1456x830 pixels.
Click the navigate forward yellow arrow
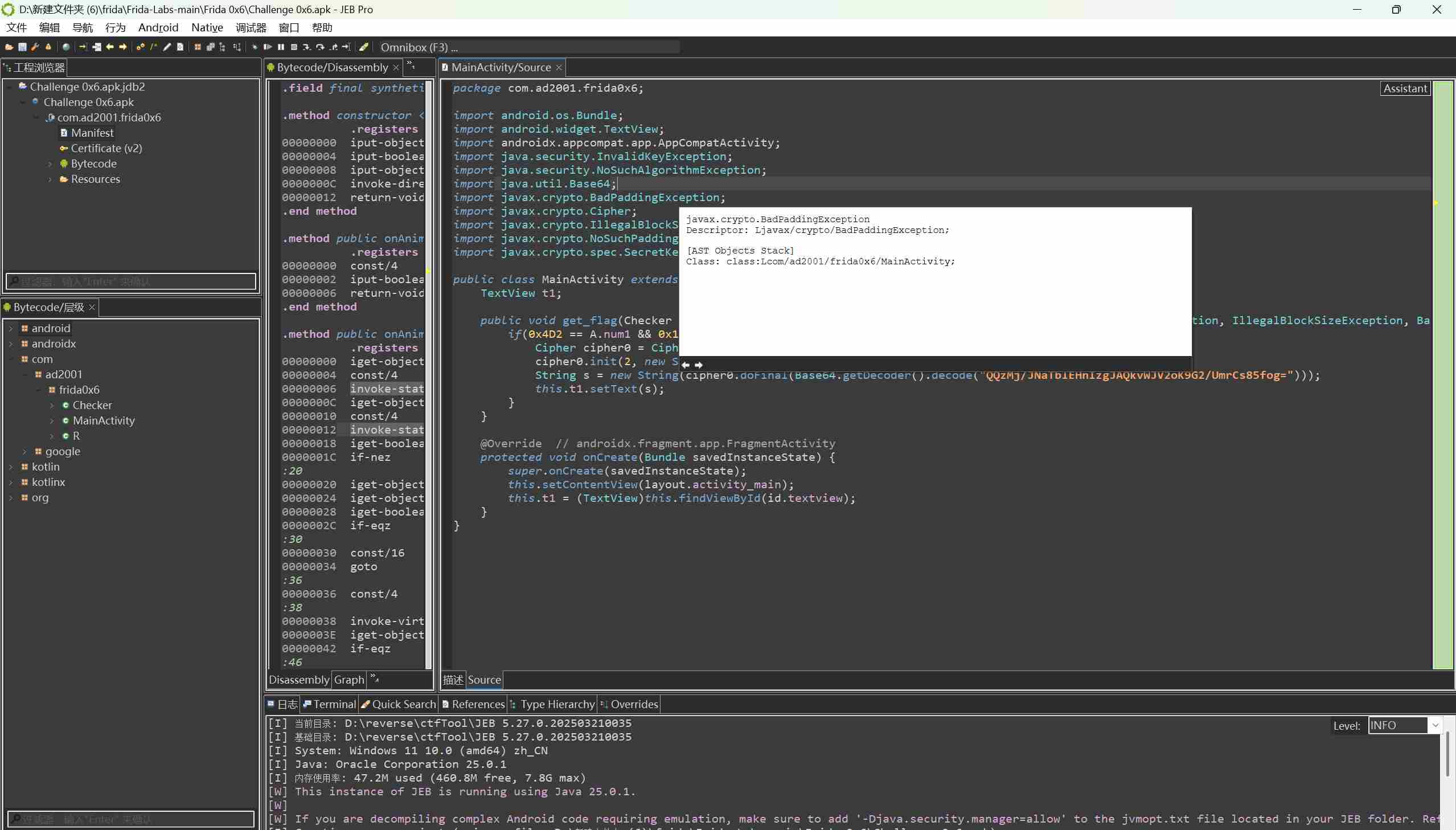coord(122,47)
